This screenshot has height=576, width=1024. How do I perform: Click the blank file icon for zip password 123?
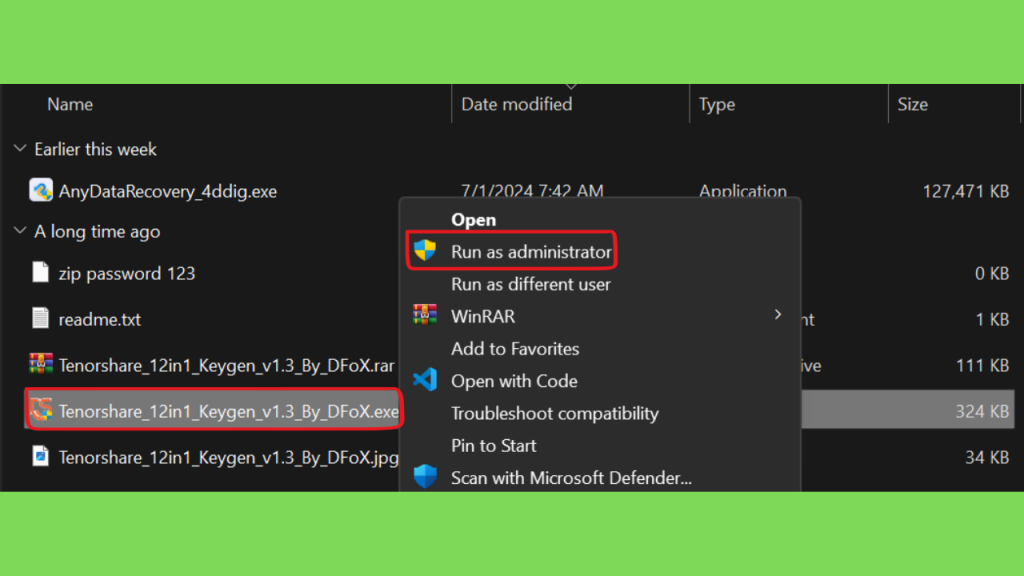click(40, 272)
